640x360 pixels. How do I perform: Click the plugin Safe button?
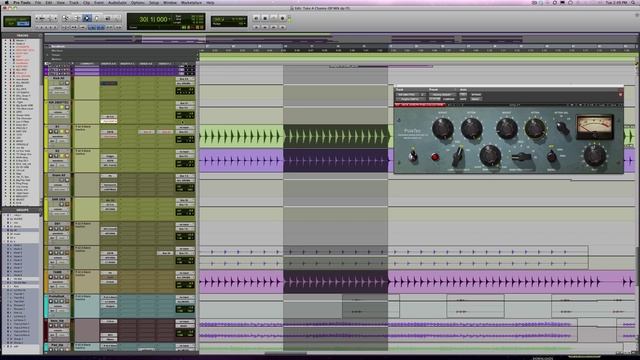point(463,99)
